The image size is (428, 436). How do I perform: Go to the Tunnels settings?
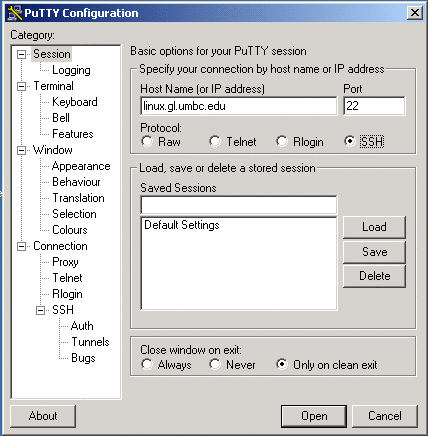[x=90, y=342]
